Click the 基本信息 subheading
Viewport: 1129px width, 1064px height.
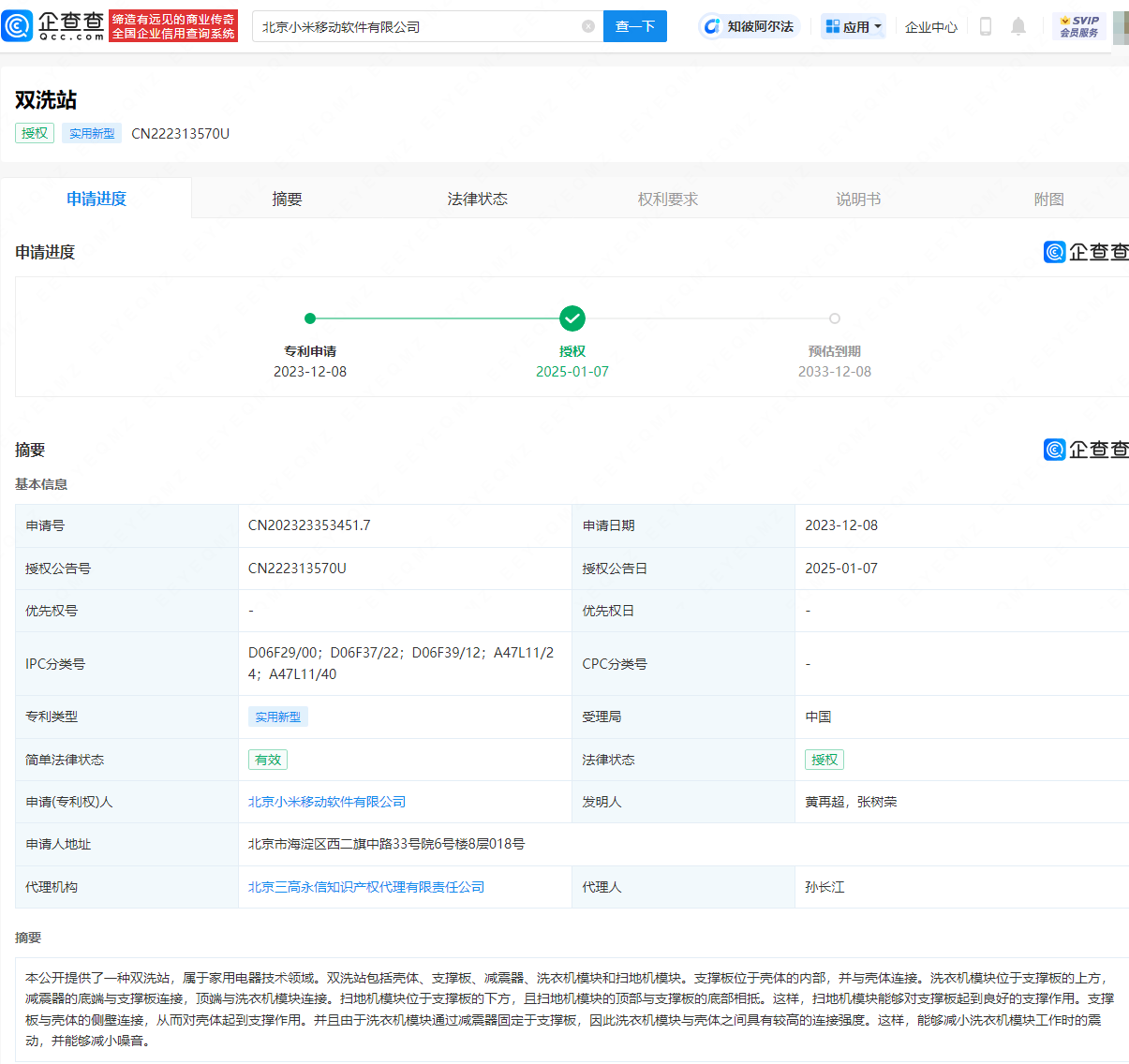tap(41, 484)
